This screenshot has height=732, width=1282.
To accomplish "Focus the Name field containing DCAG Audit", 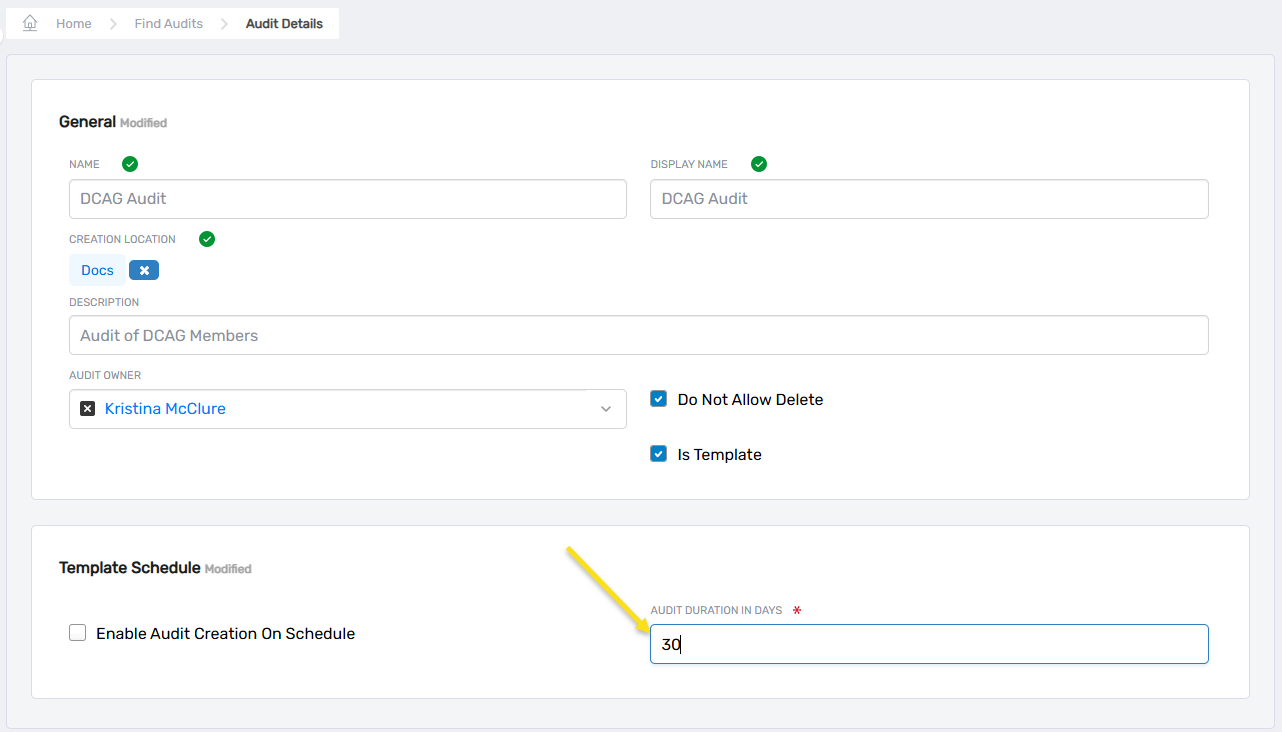I will (347, 199).
